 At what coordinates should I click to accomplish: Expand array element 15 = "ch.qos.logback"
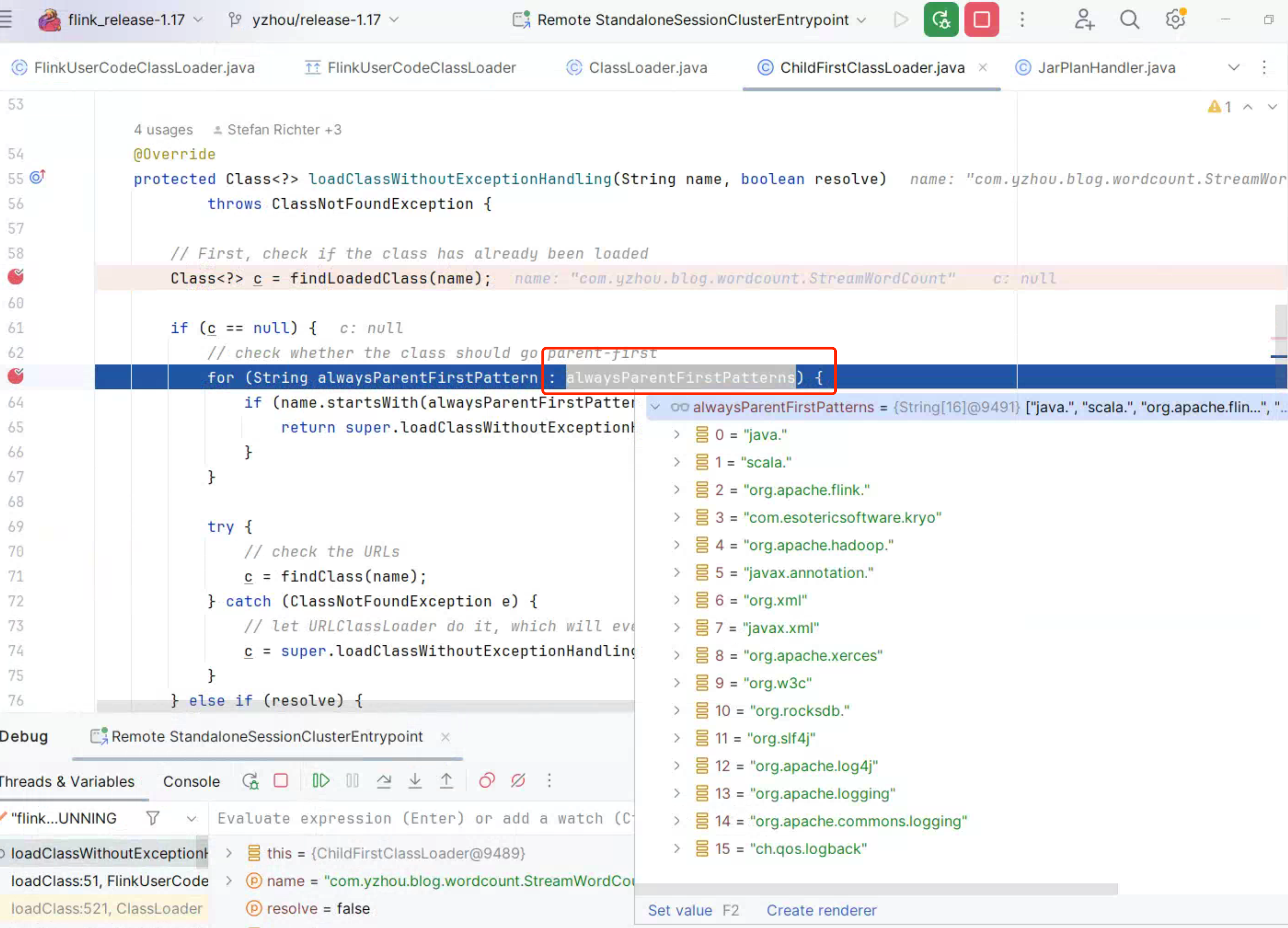pos(676,848)
